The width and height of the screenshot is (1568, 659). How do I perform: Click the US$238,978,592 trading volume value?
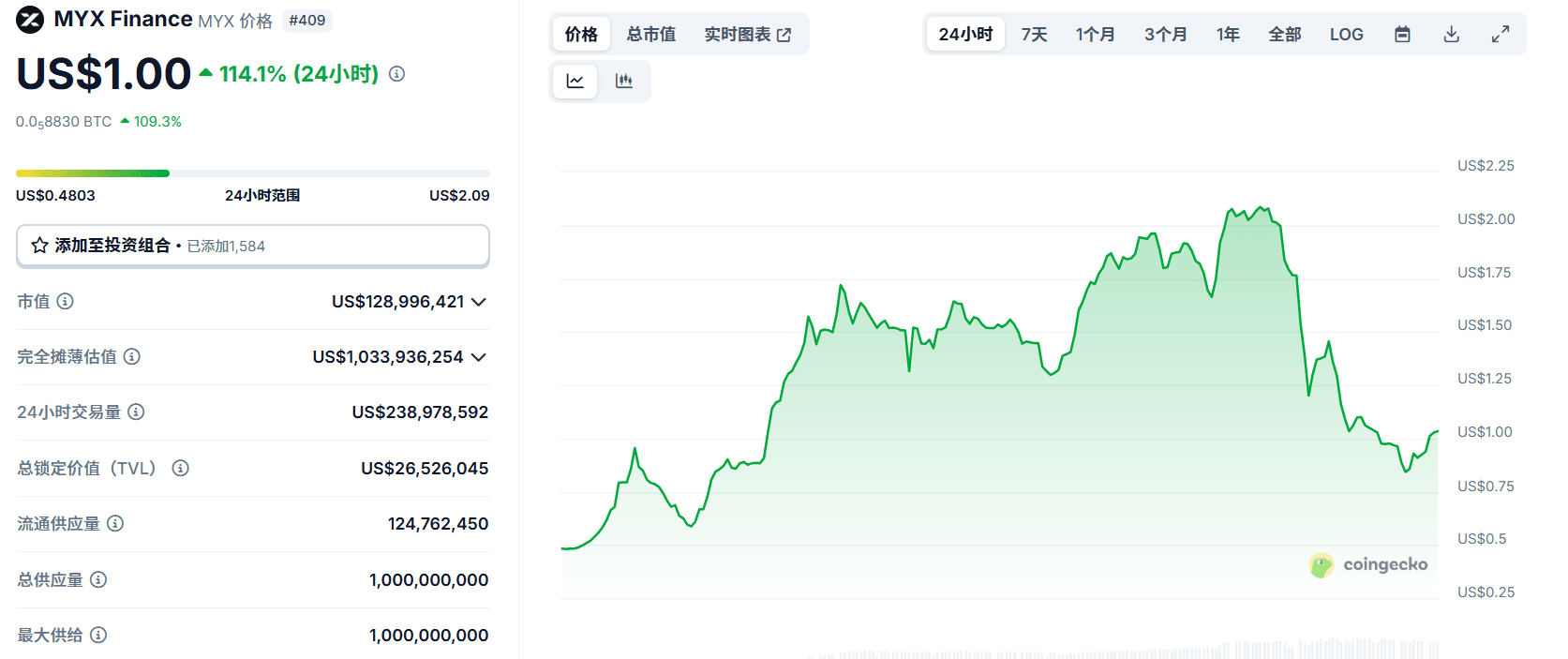[420, 412]
